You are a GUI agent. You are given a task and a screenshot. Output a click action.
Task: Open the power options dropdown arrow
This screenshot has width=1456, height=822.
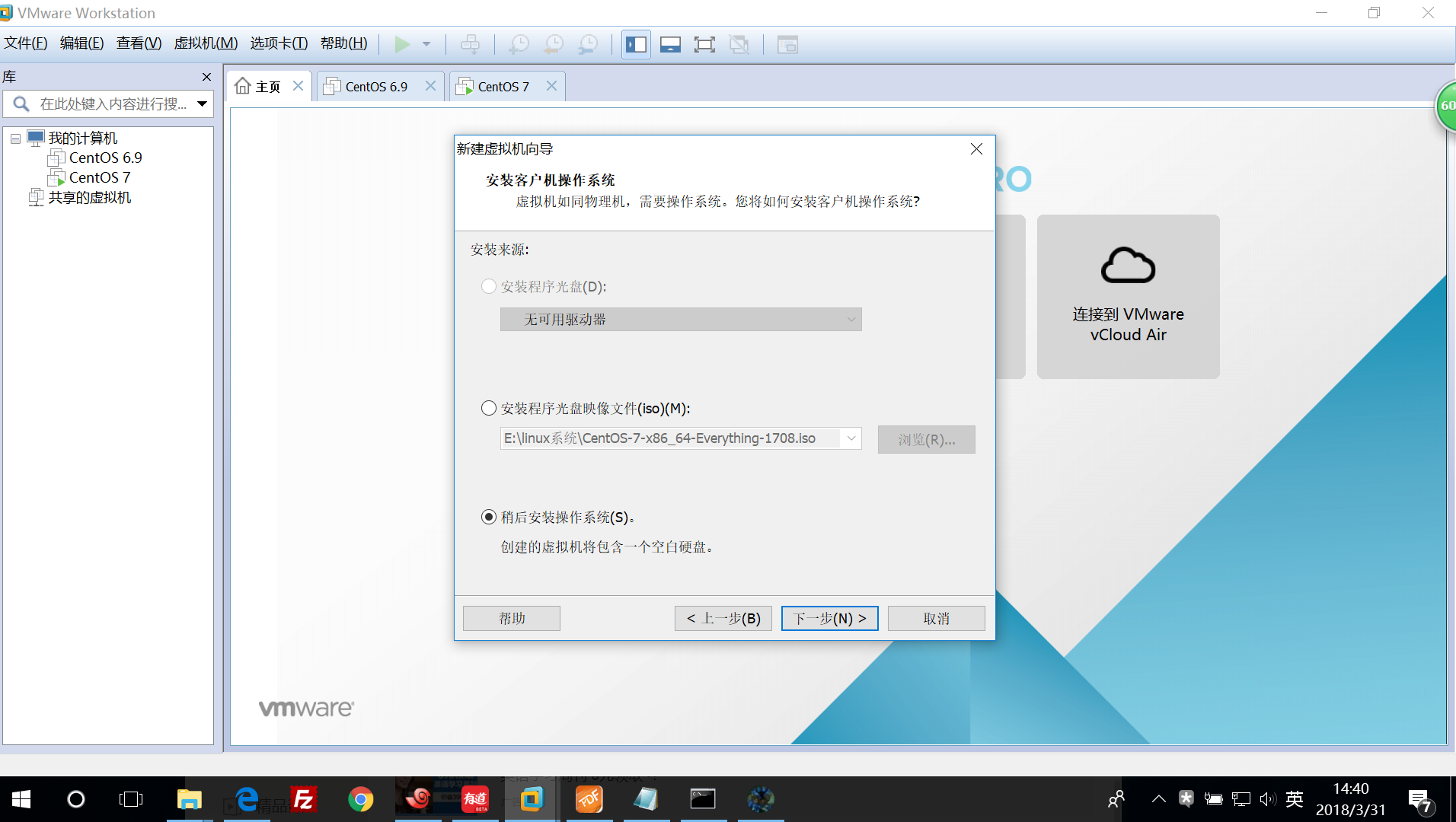426,44
